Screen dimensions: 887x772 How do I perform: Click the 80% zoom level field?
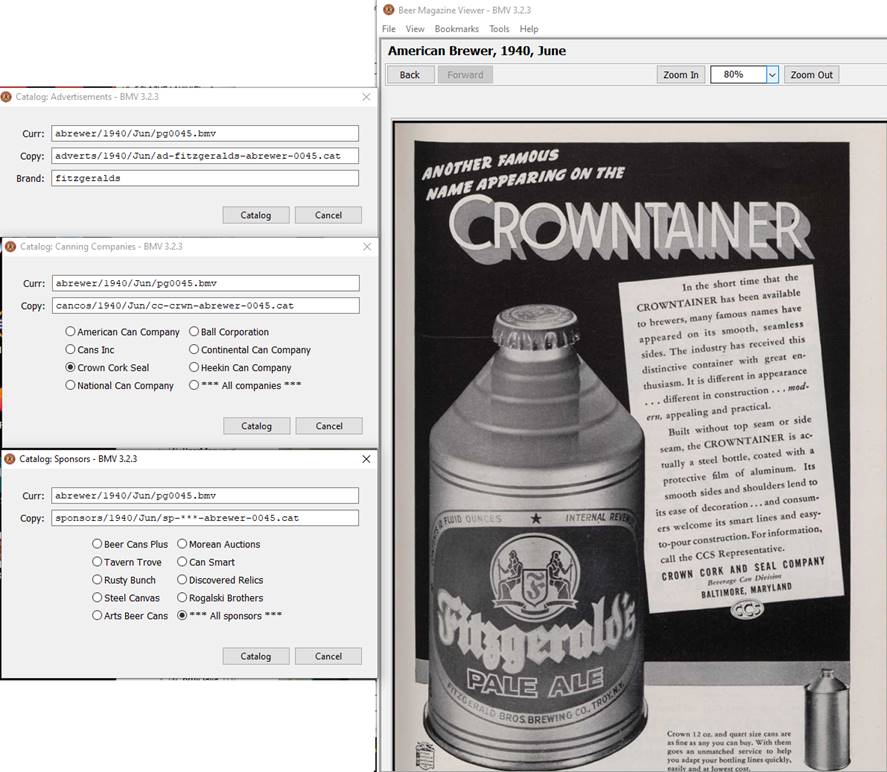(738, 75)
